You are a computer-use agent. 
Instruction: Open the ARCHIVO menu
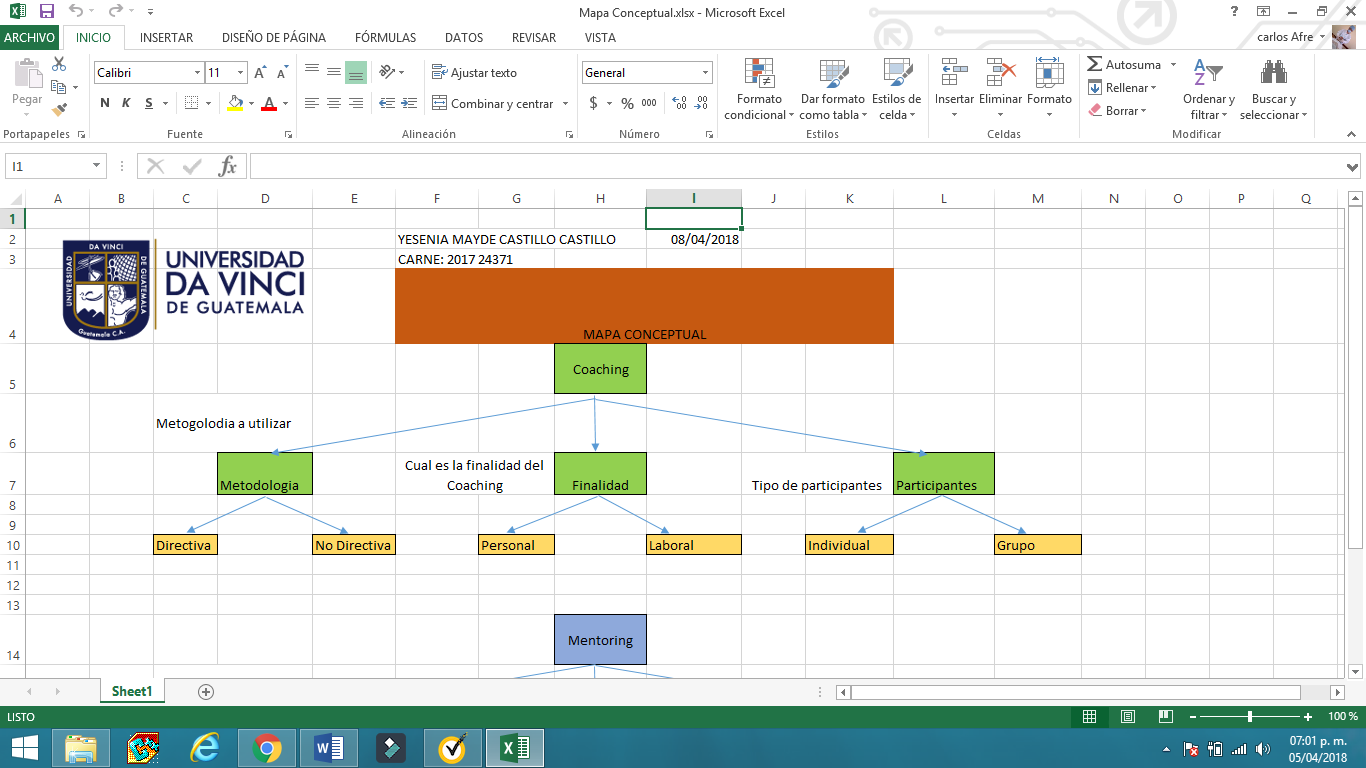click(x=31, y=37)
